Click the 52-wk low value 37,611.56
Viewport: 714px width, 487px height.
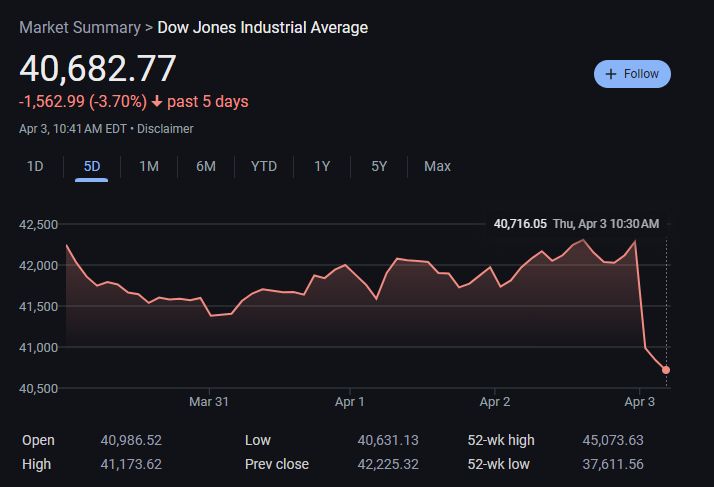pos(613,464)
